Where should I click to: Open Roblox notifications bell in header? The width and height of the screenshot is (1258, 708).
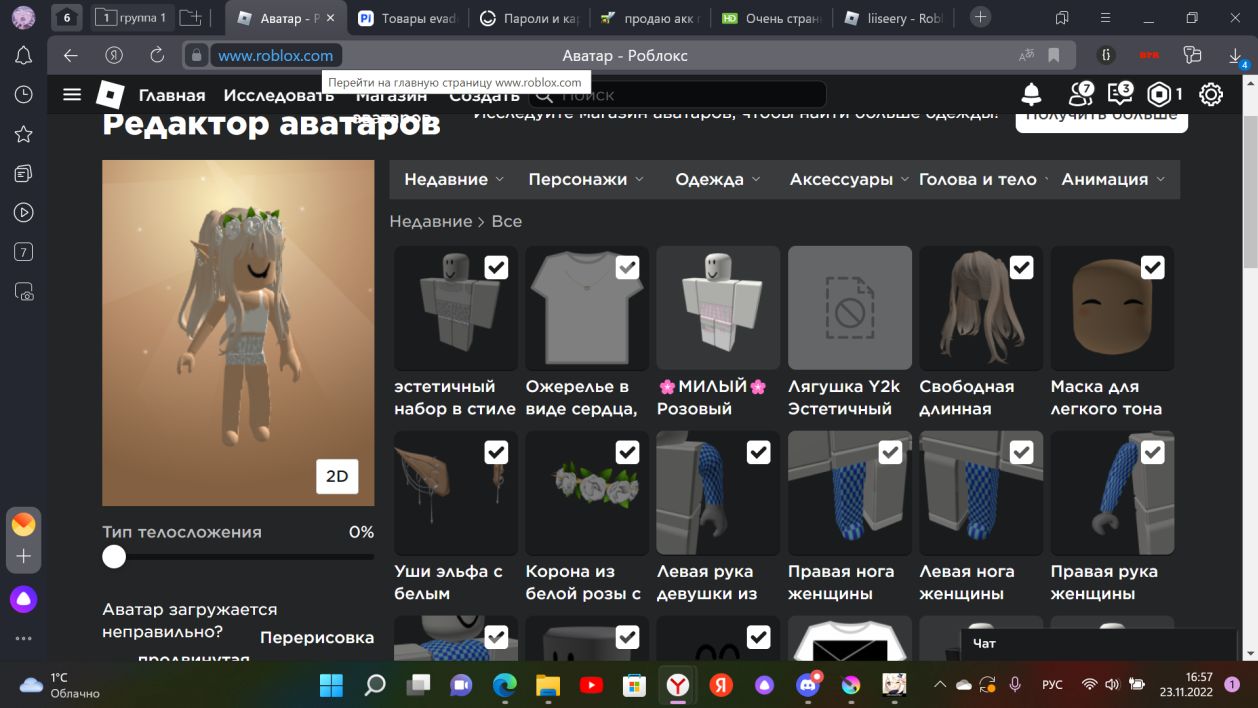1031,94
